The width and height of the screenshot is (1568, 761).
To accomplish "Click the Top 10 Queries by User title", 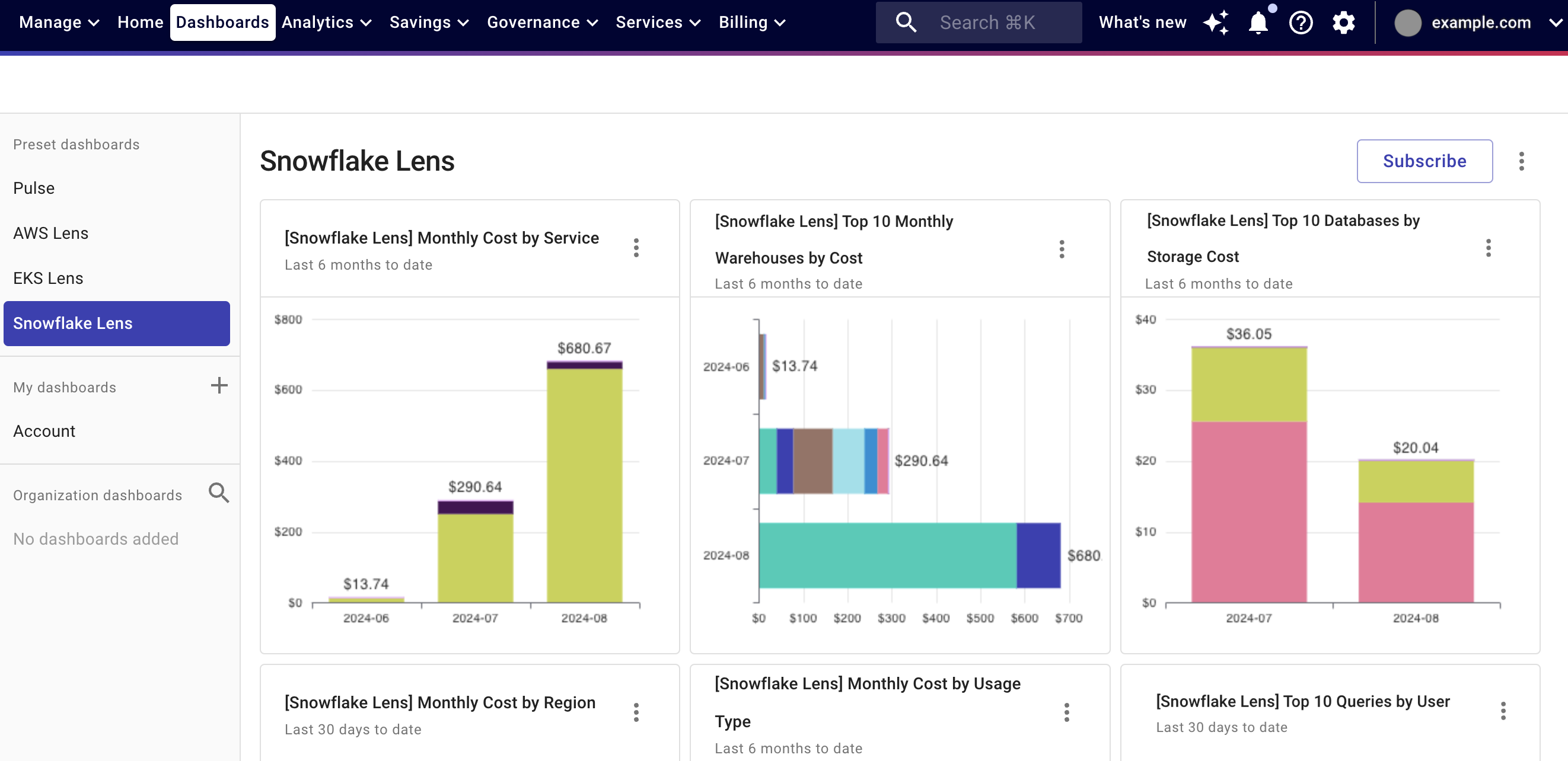I will 1302,701.
